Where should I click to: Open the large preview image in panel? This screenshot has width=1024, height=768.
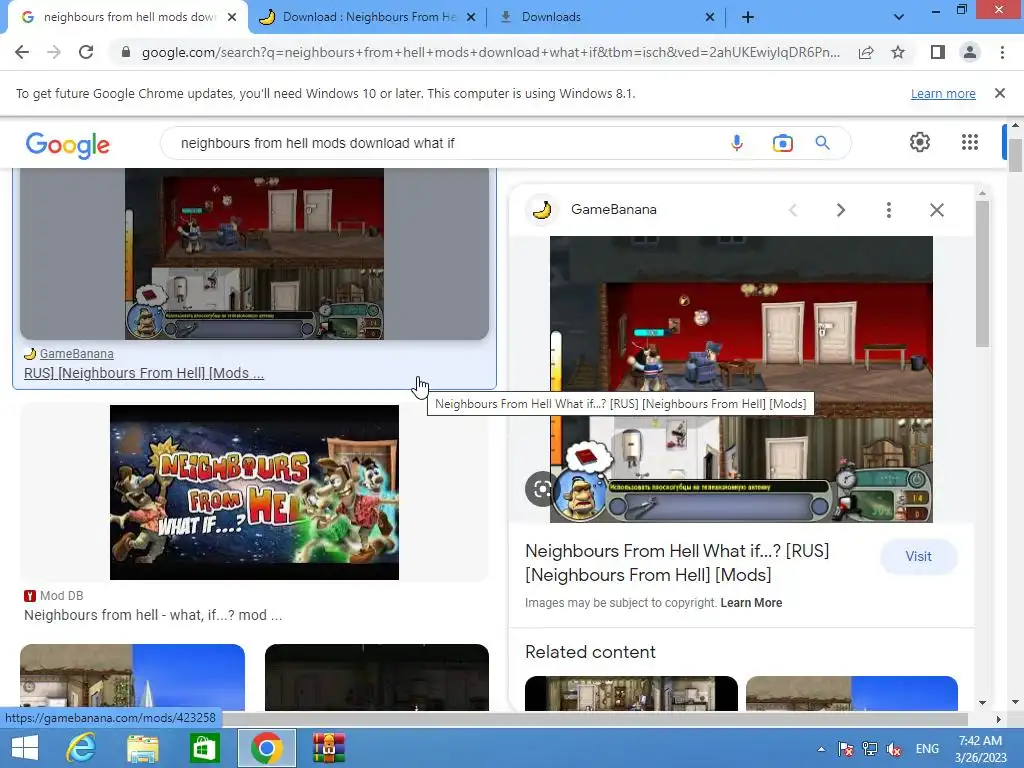pos(741,379)
